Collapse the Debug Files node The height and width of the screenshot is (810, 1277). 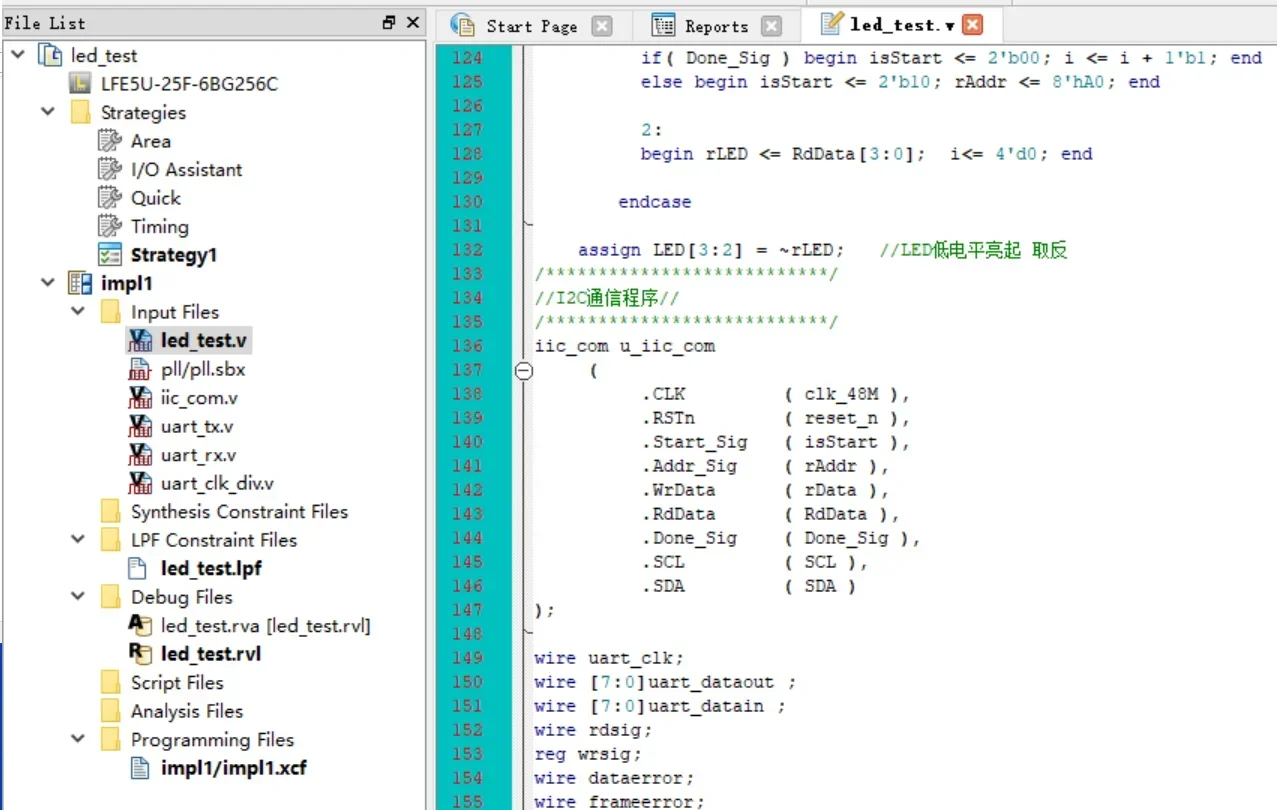[x=79, y=597]
